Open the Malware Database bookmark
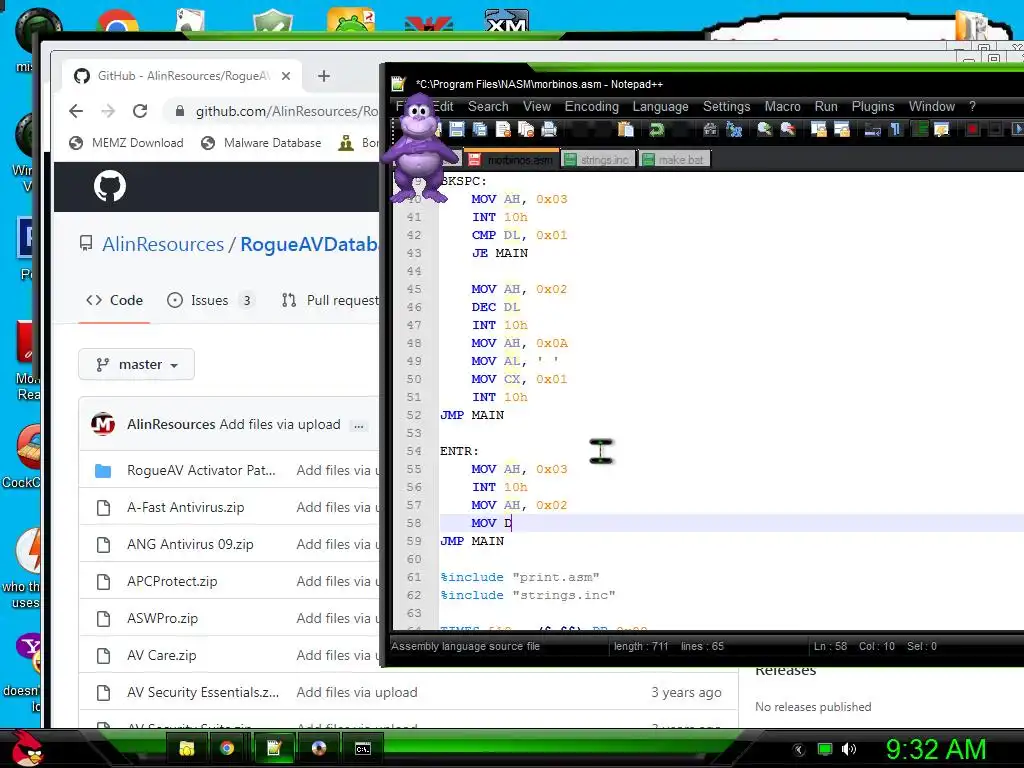This screenshot has width=1024, height=768. (x=261, y=142)
